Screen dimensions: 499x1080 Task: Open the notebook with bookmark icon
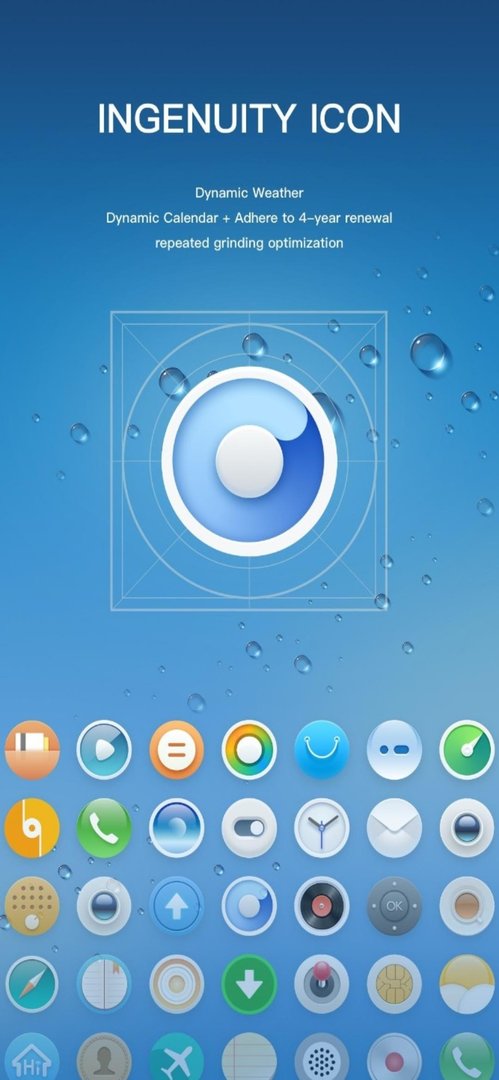click(104, 984)
